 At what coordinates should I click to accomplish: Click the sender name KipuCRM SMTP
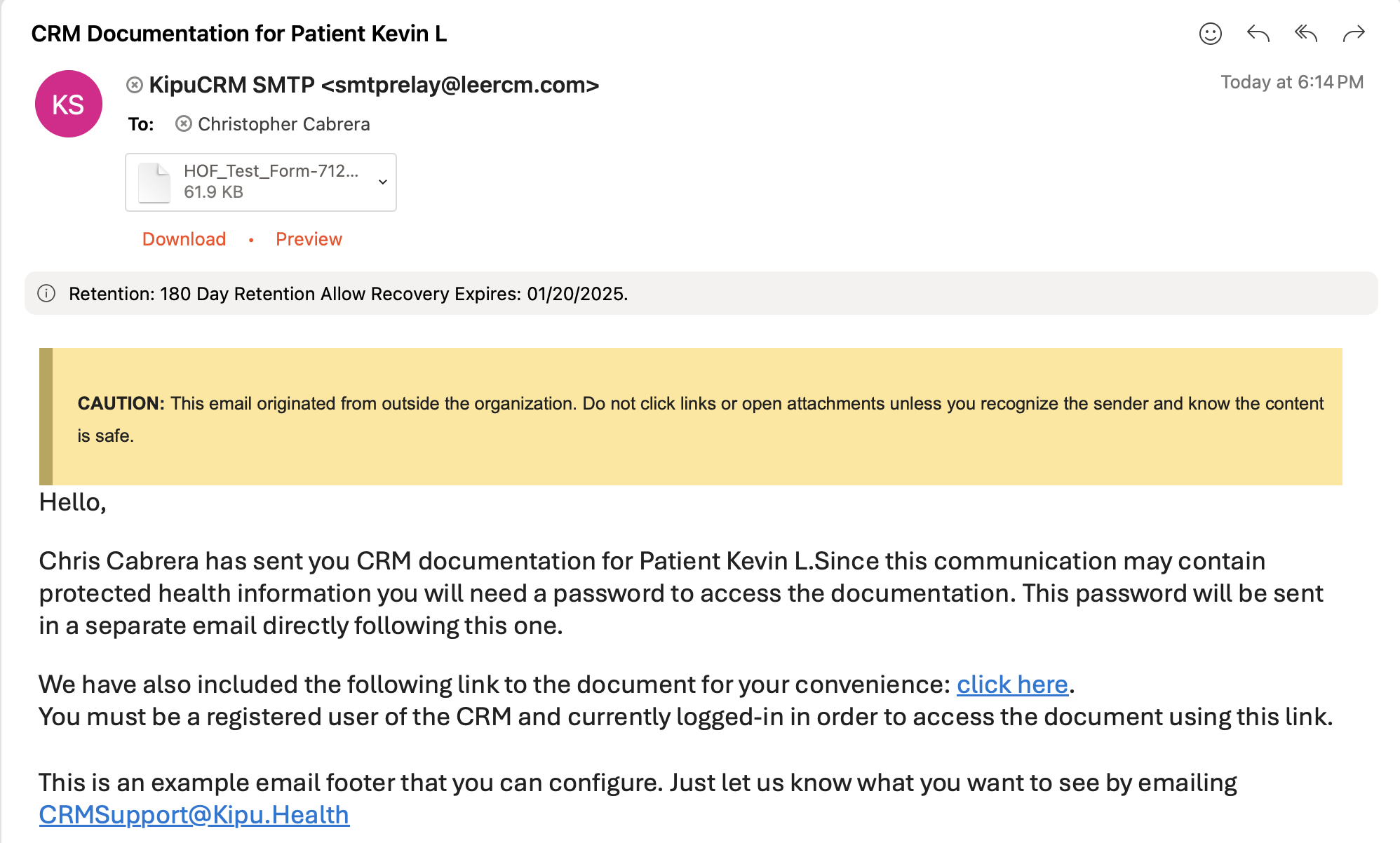[x=231, y=85]
